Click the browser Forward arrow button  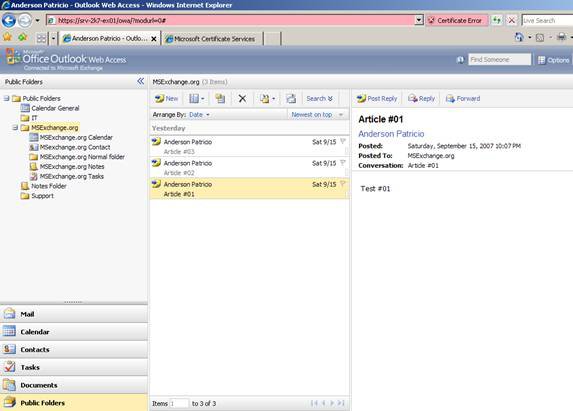(24, 20)
